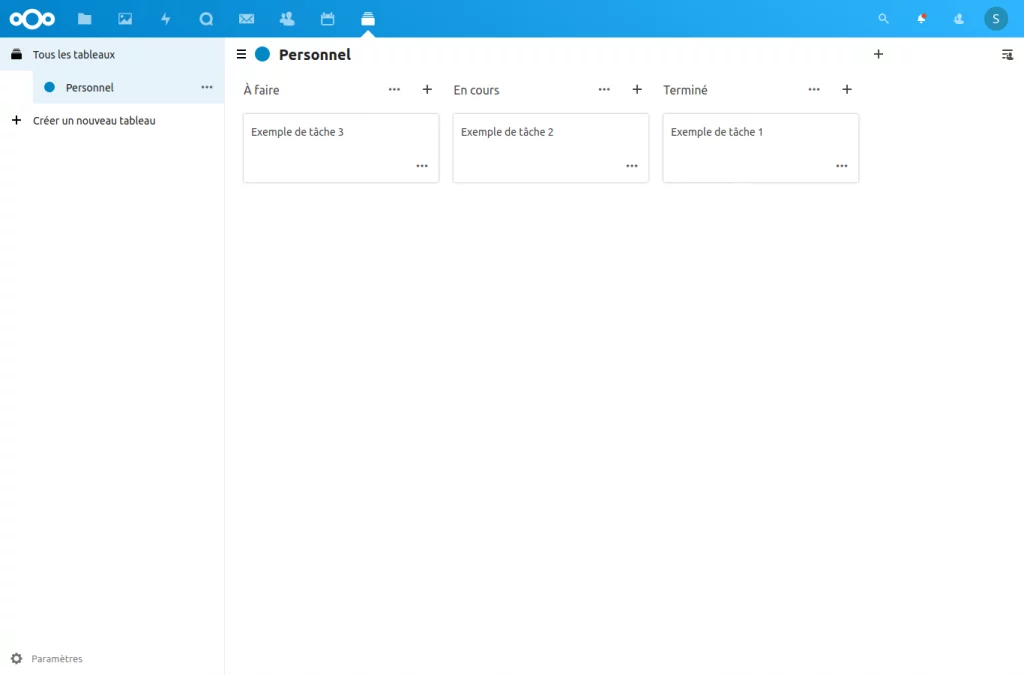Open Terminé list options menu
1024x675 pixels.
pos(814,89)
